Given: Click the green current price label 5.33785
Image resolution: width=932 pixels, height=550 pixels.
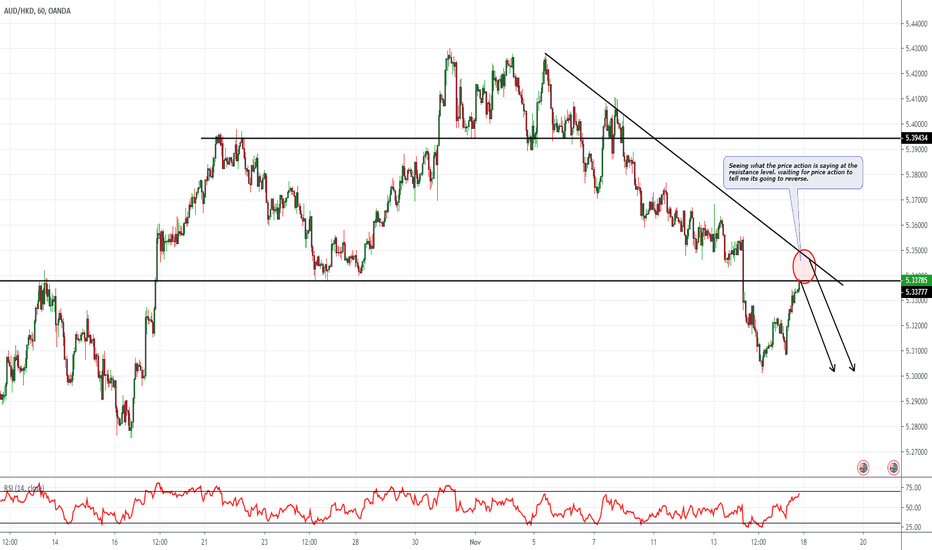Looking at the screenshot, I should [x=916, y=279].
